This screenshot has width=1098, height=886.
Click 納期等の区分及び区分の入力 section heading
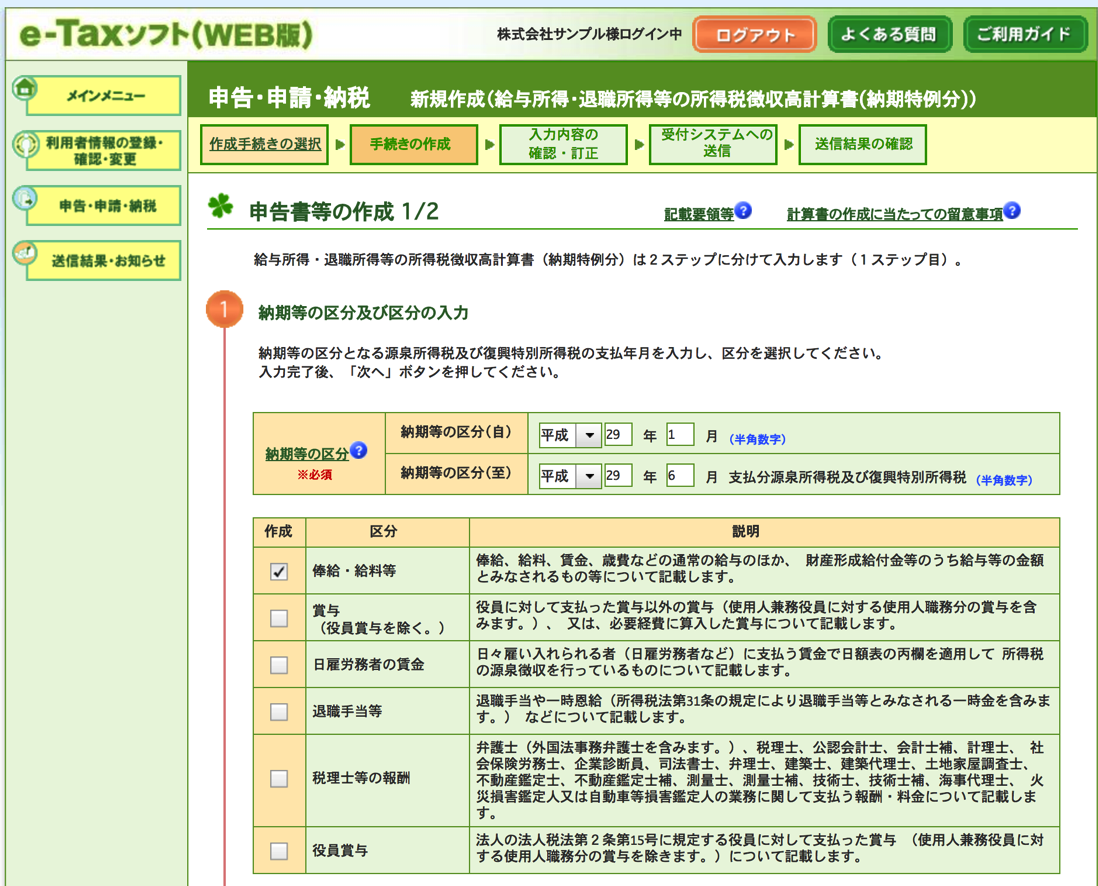363,312
